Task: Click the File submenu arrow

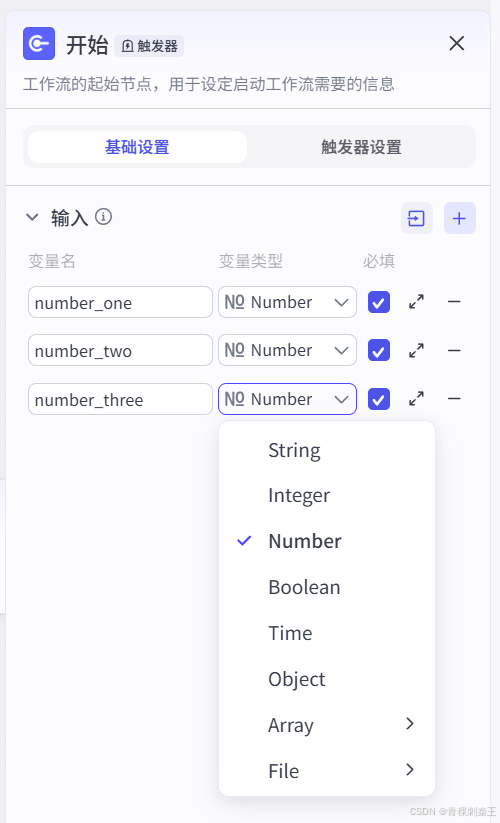Action: 410,770
